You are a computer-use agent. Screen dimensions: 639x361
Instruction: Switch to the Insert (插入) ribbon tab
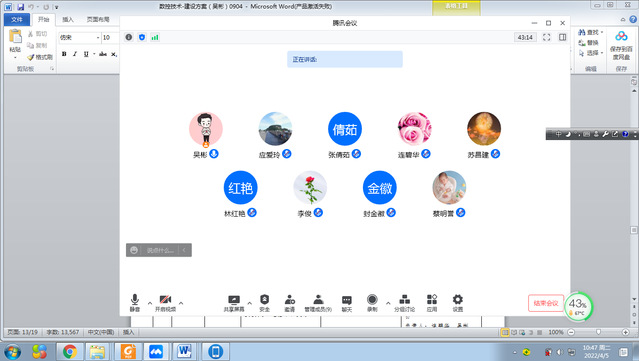(68, 20)
